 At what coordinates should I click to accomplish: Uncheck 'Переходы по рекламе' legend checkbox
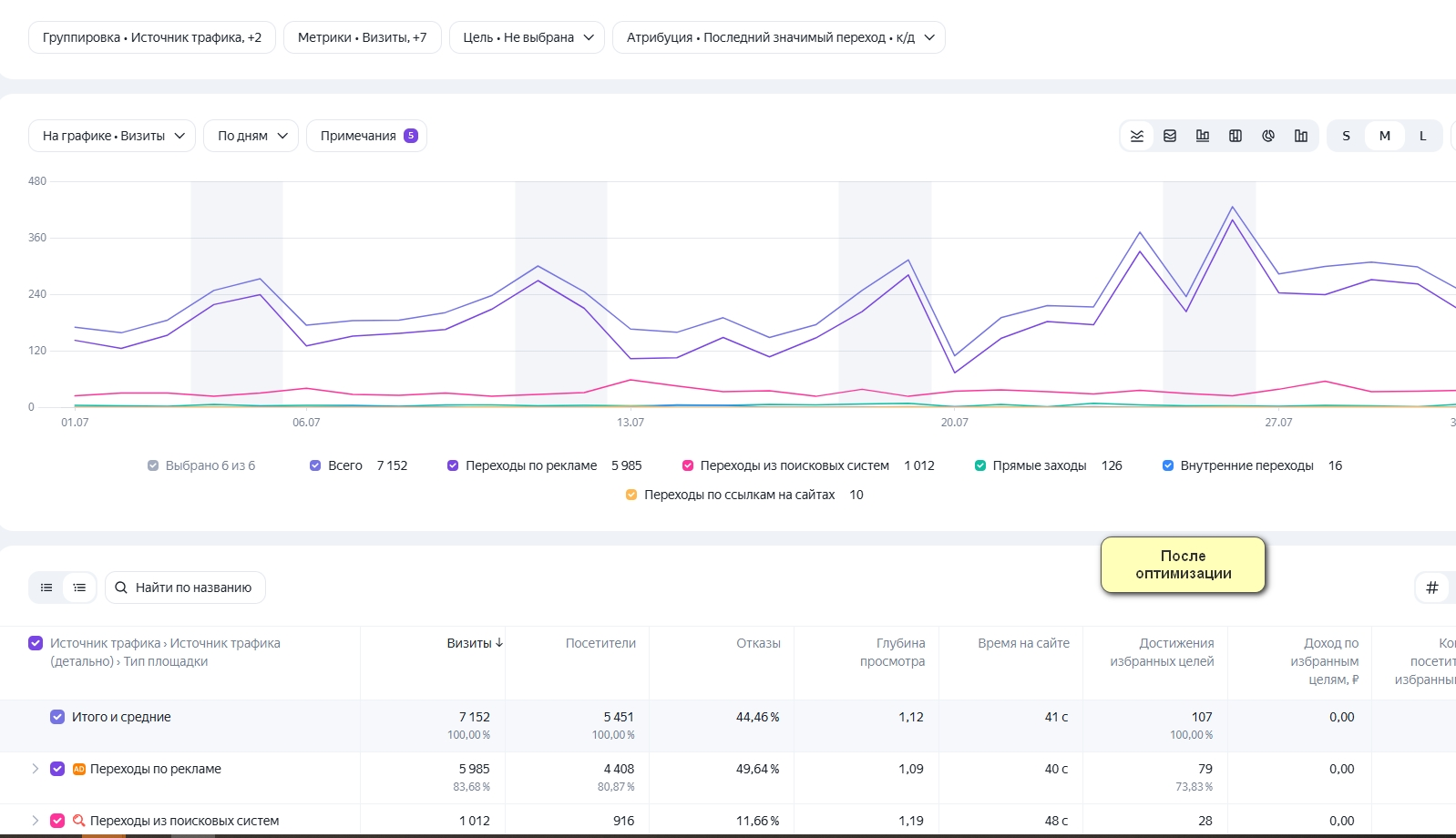(x=453, y=465)
